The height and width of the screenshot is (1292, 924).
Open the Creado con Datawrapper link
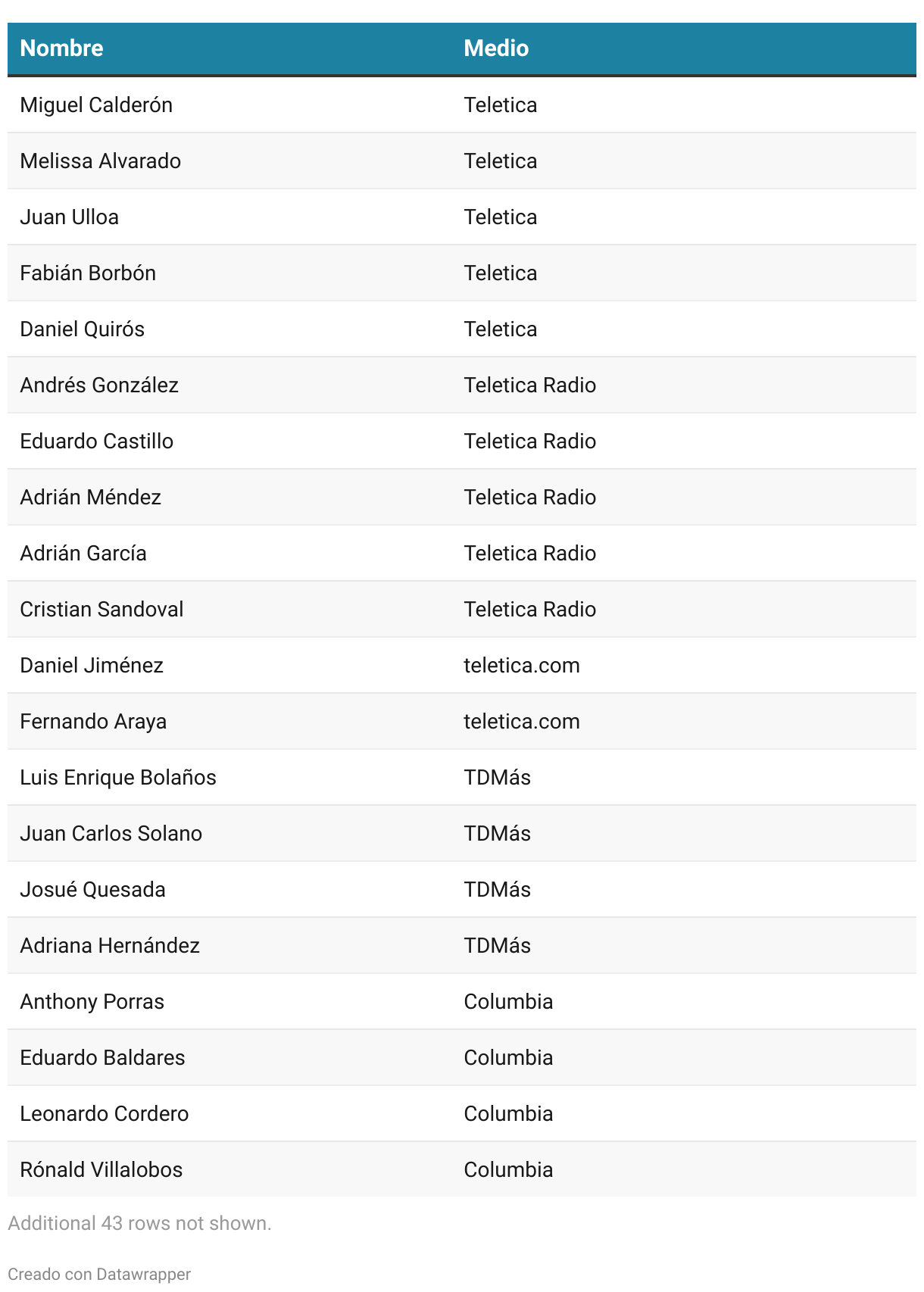pyautogui.click(x=99, y=1274)
